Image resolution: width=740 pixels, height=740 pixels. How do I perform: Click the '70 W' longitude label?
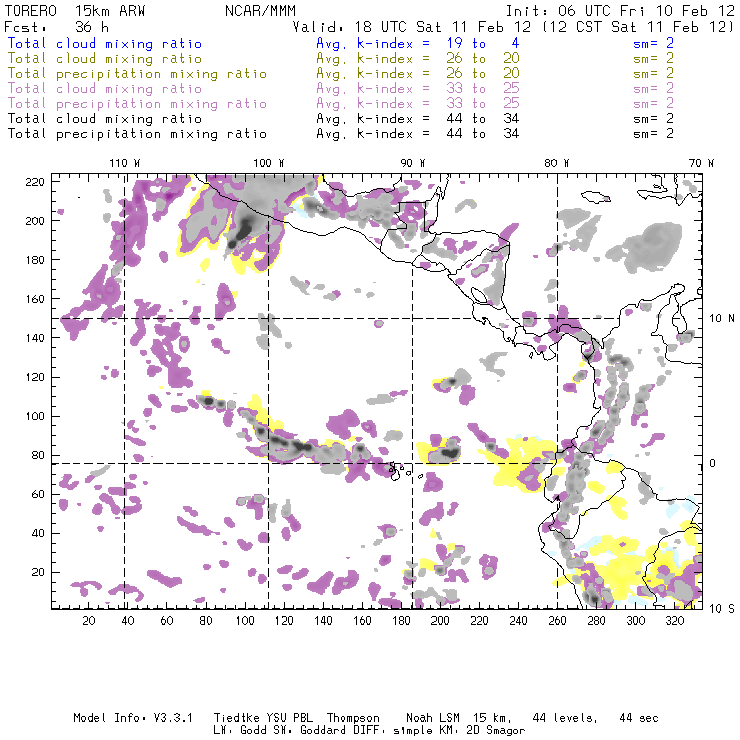tap(701, 163)
